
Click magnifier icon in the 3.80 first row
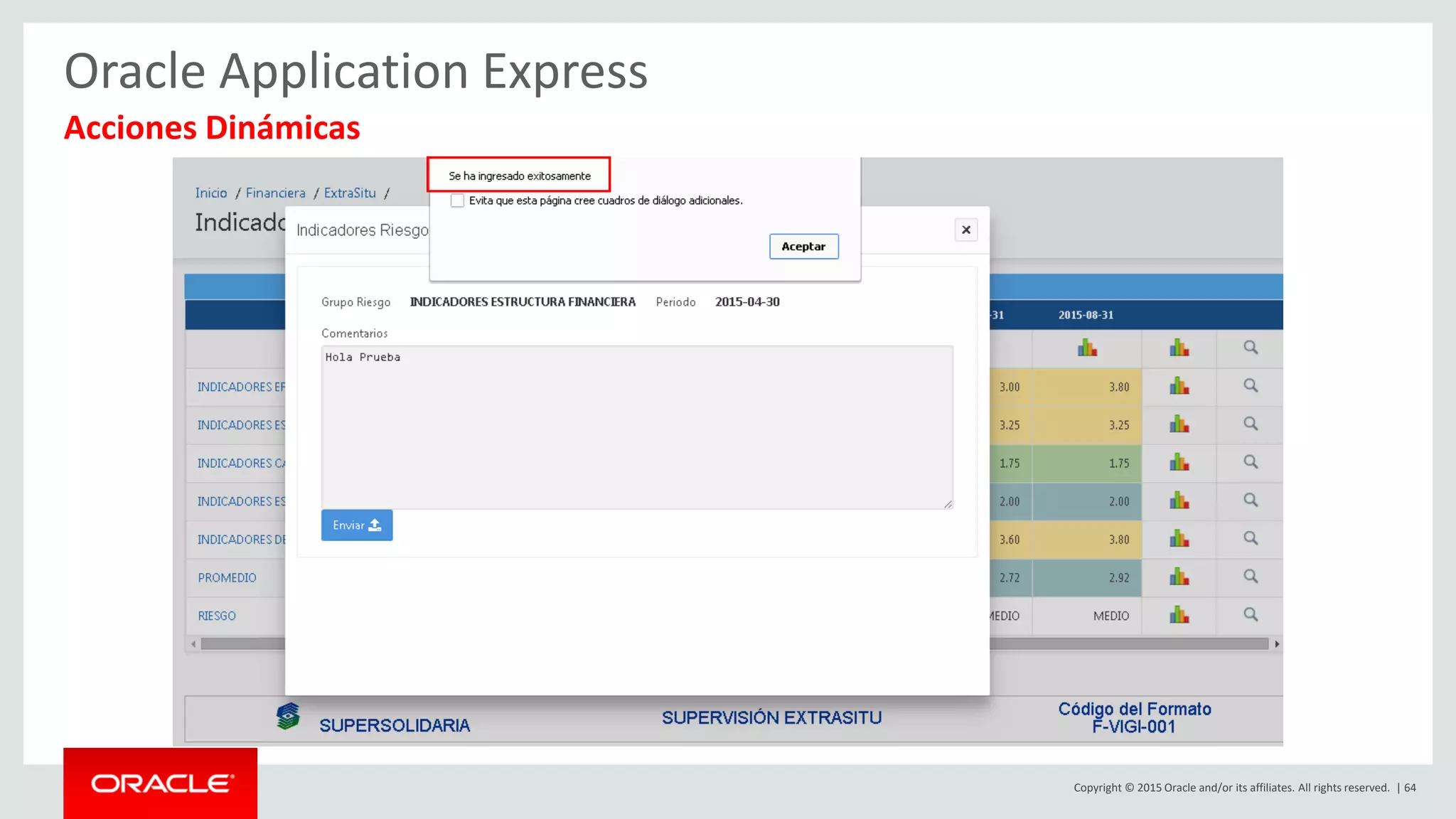[1251, 385]
